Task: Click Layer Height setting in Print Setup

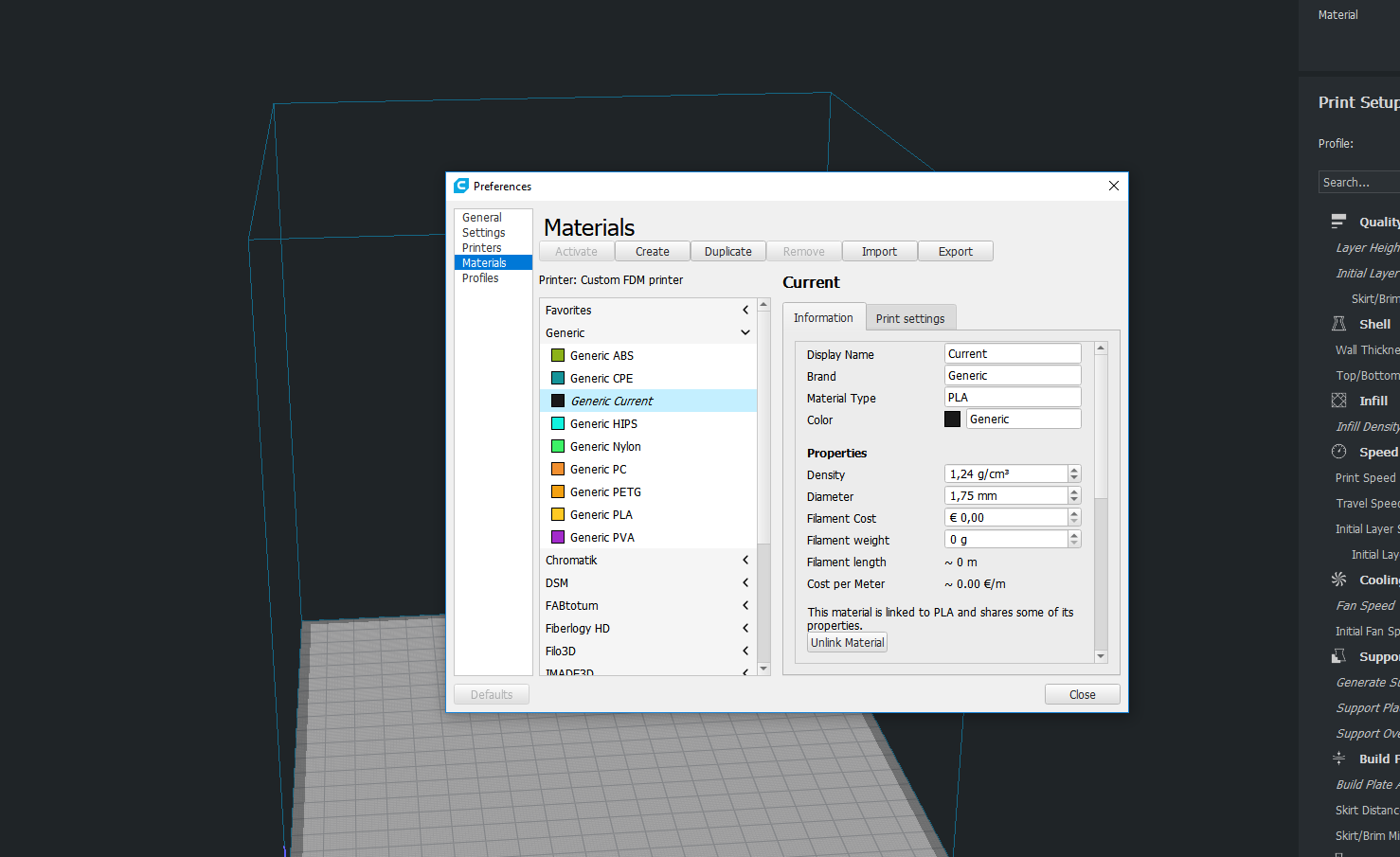Action: 1367,247
